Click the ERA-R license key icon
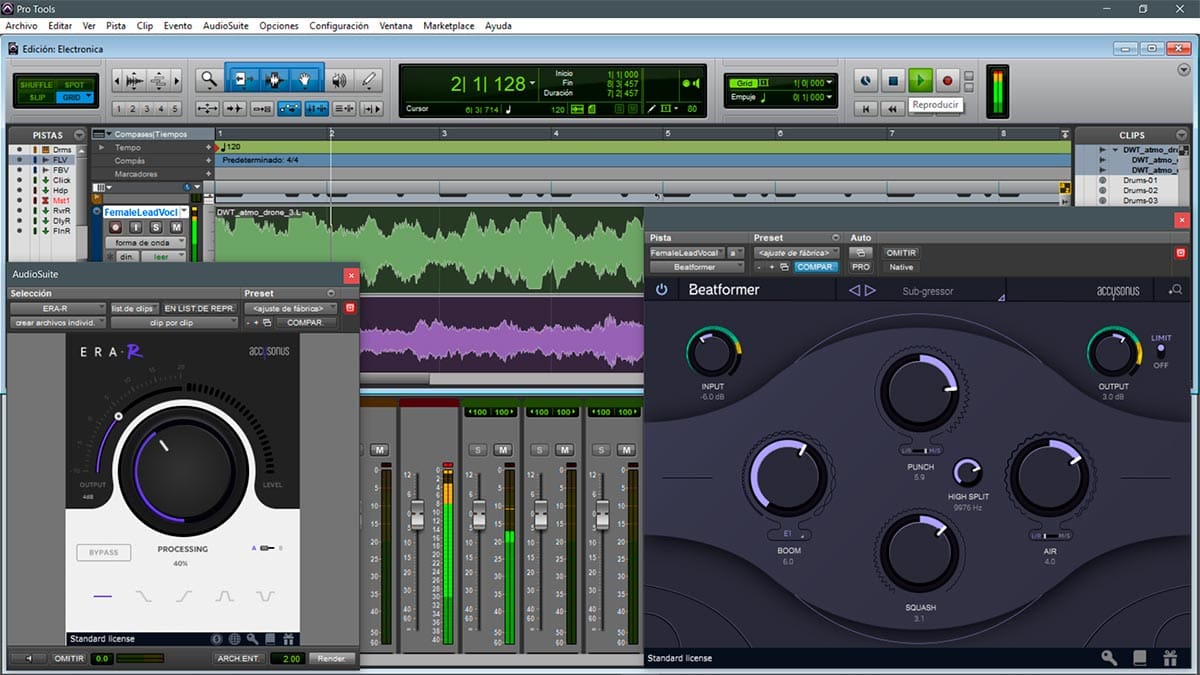 click(x=253, y=638)
